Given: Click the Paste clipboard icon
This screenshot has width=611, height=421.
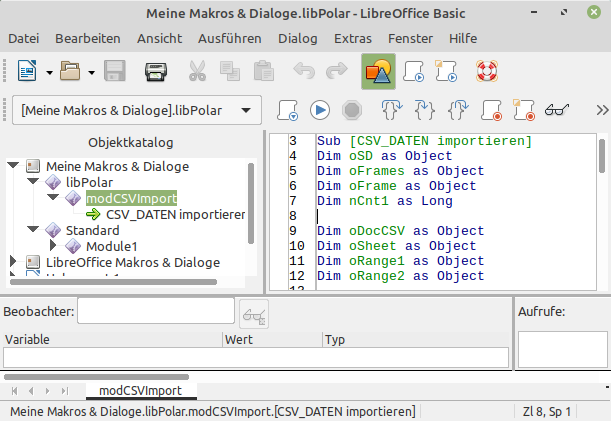Looking at the screenshot, I should (x=264, y=71).
